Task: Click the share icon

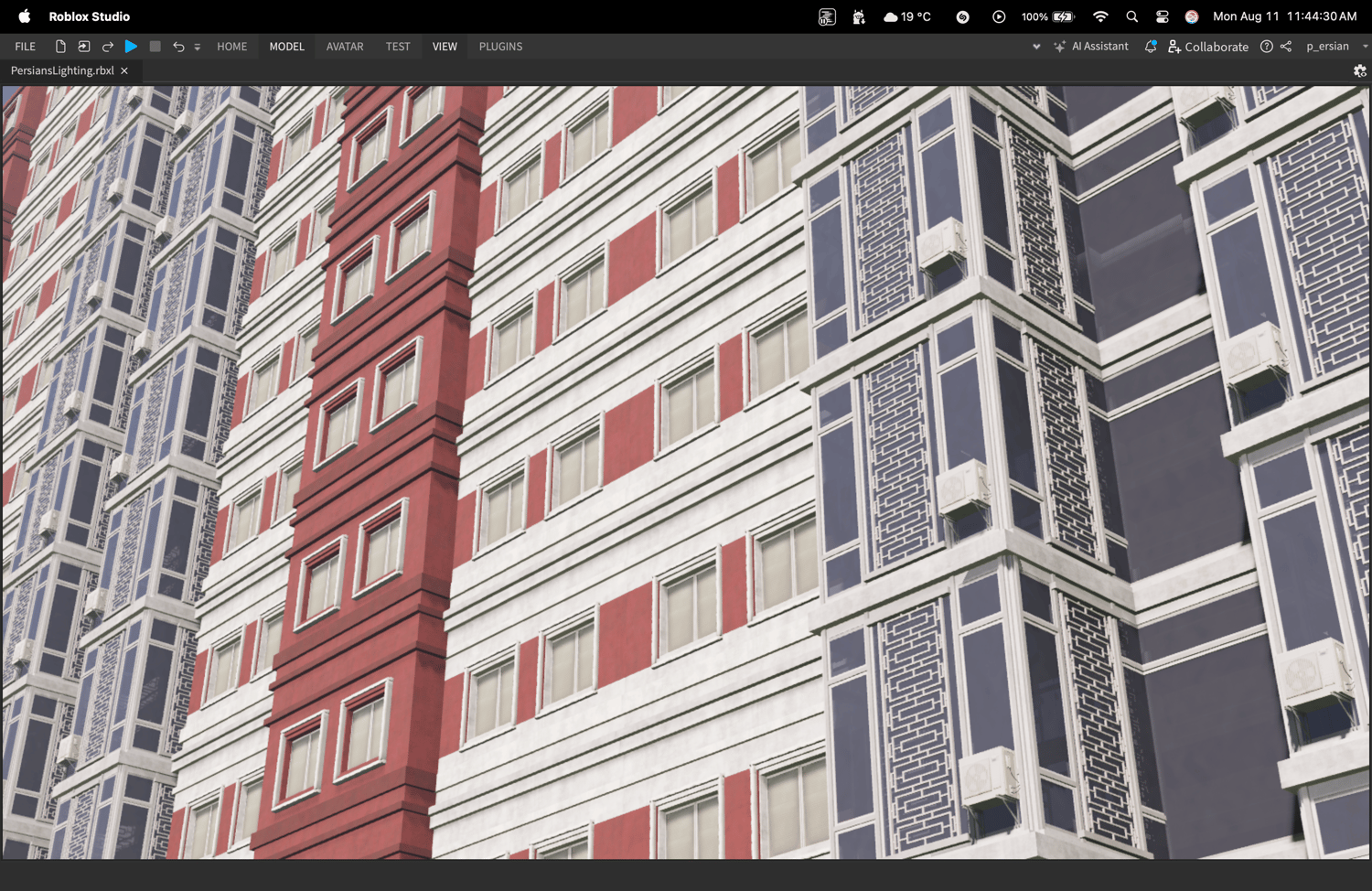Action: click(1286, 47)
